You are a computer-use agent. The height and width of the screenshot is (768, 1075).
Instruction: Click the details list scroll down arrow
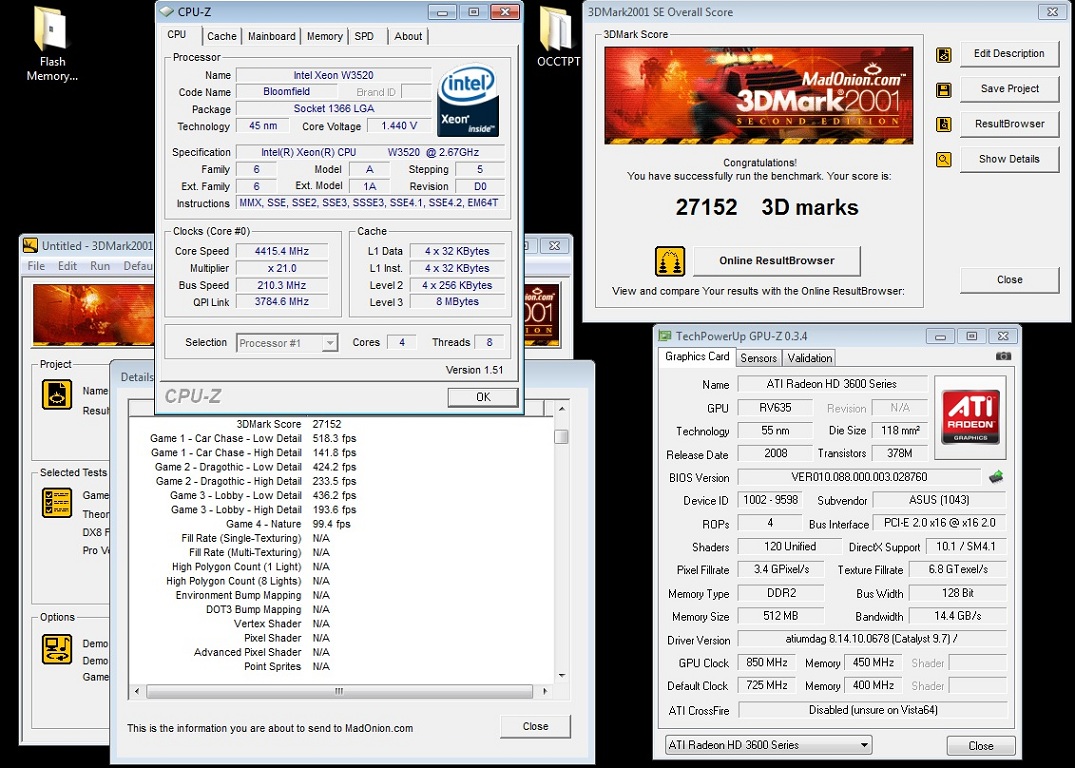(x=561, y=676)
